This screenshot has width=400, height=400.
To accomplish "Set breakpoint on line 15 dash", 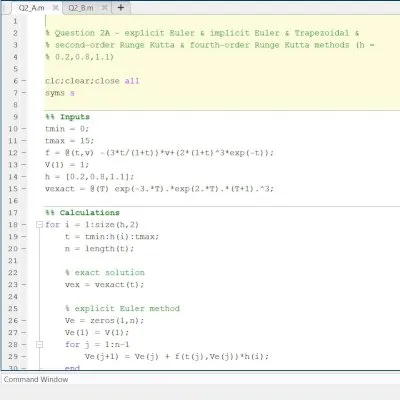I will click(24, 189).
